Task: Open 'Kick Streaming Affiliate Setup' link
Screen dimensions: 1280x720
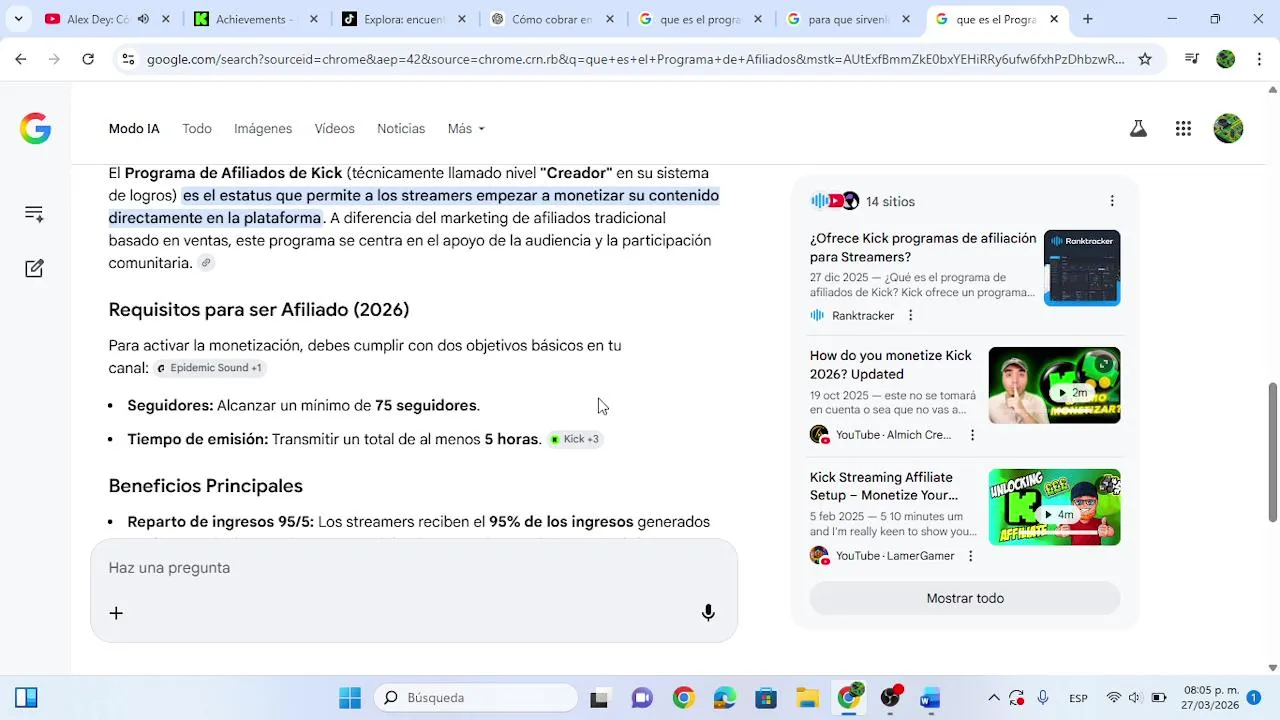Action: point(884,486)
